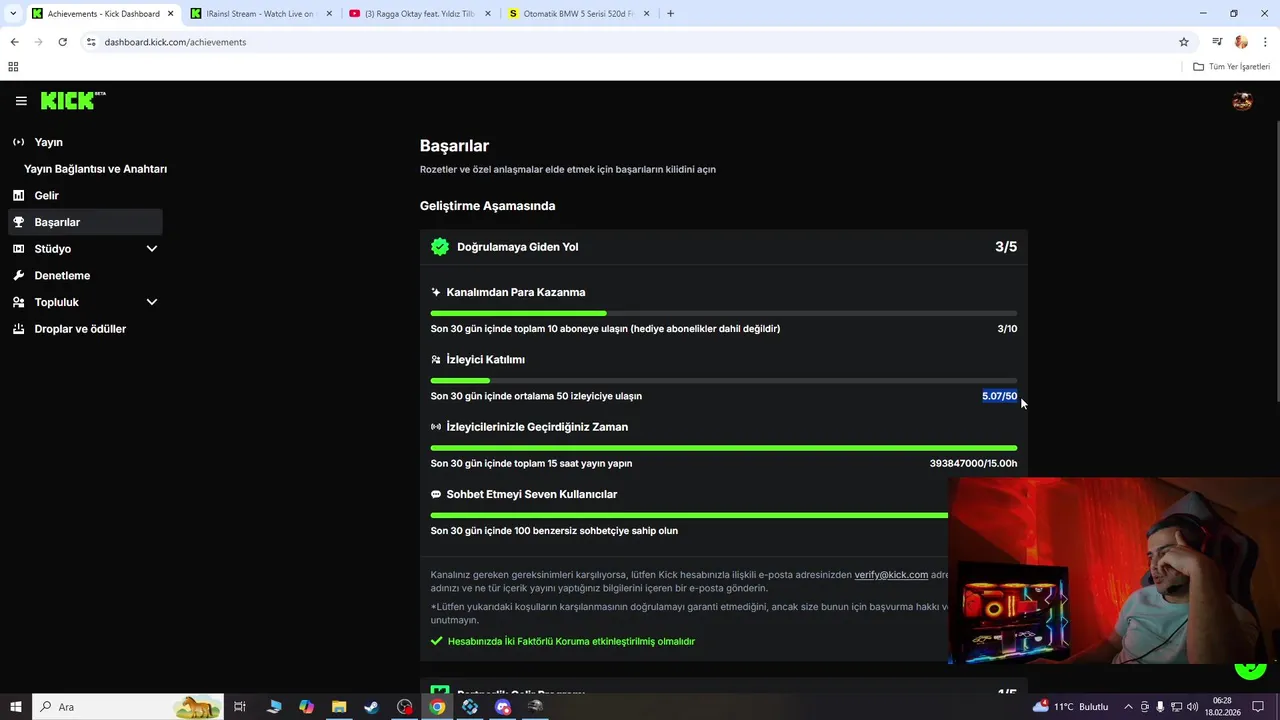The width and height of the screenshot is (1280, 720).
Task: Close the Achievements browser tab
Action: pos(169,14)
